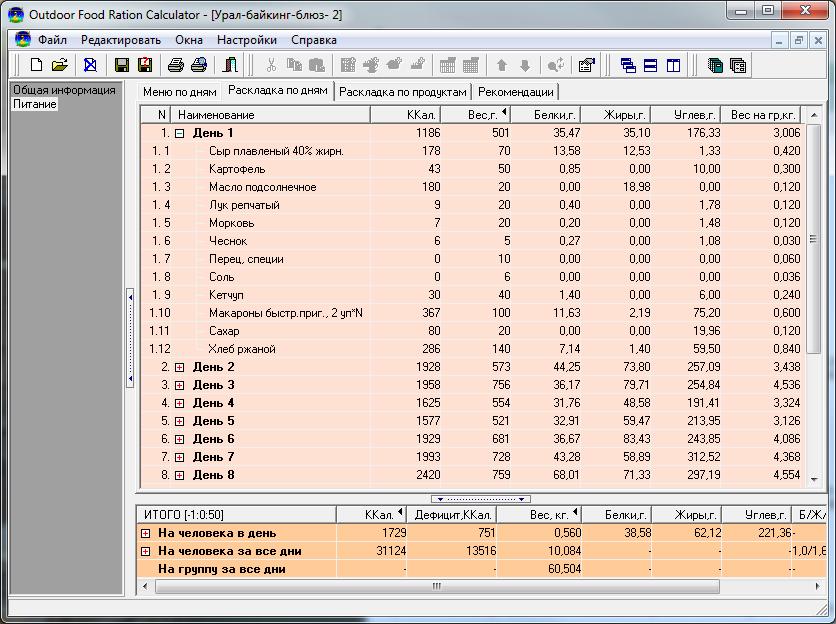
Task: Sort by the Вес,г. column header
Action: (475, 115)
